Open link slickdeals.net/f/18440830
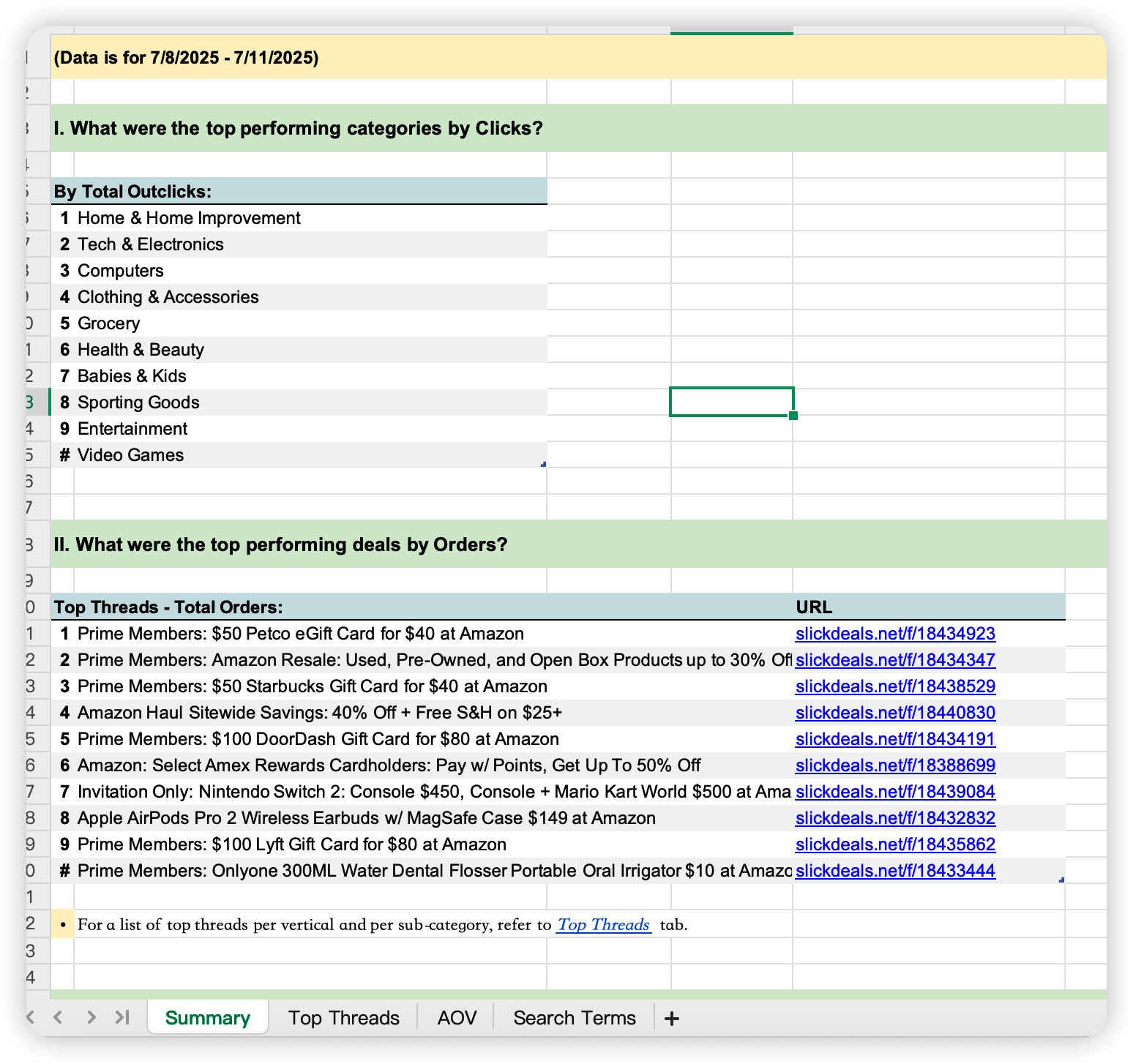 895,713
